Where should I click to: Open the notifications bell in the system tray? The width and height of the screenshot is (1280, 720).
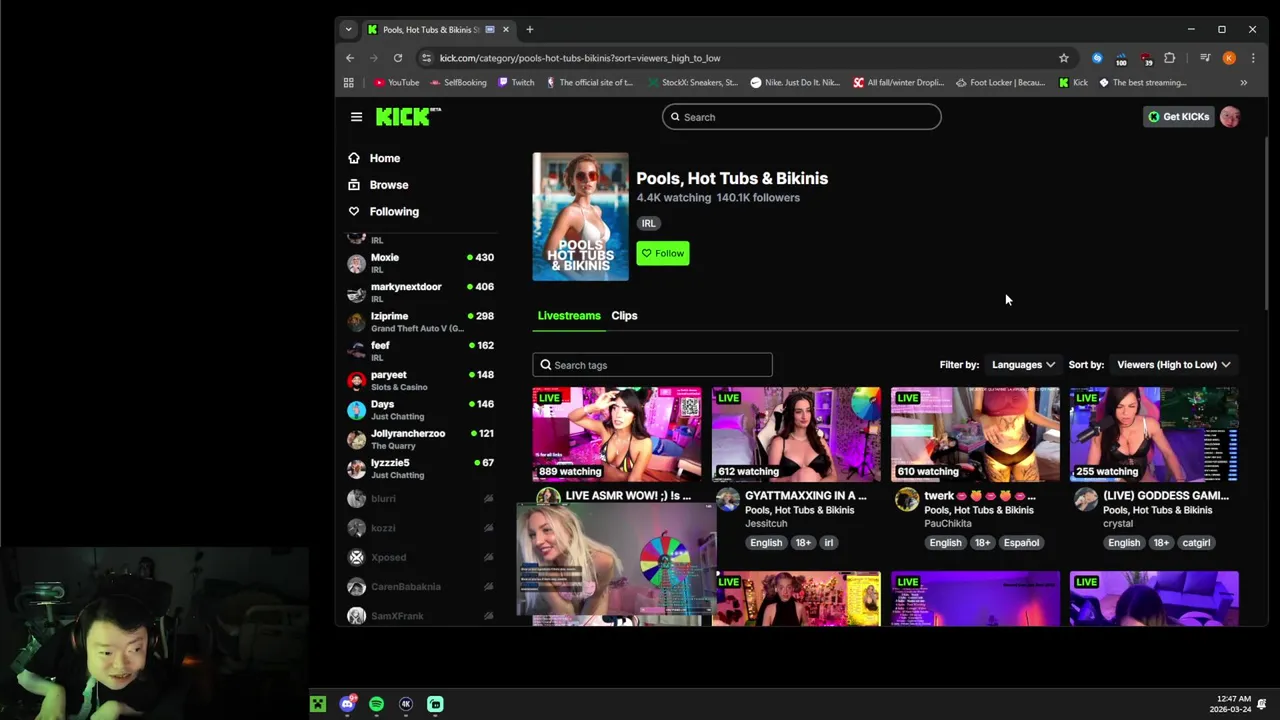(x=1262, y=704)
